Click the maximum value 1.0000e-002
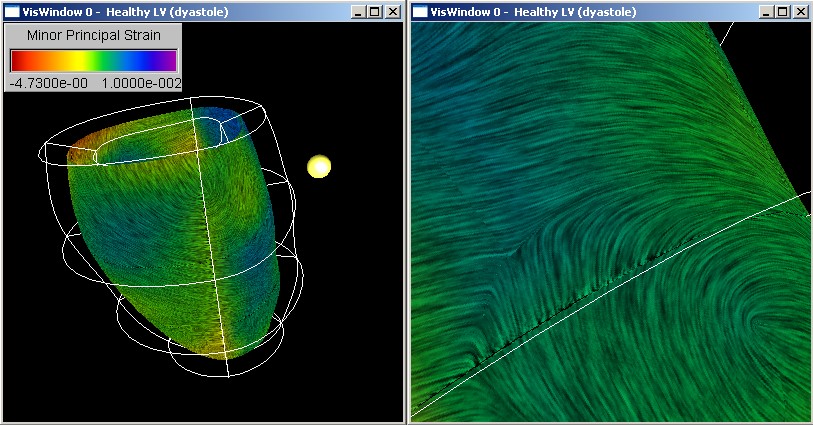Screen dimensions: 813x425 pos(142,83)
